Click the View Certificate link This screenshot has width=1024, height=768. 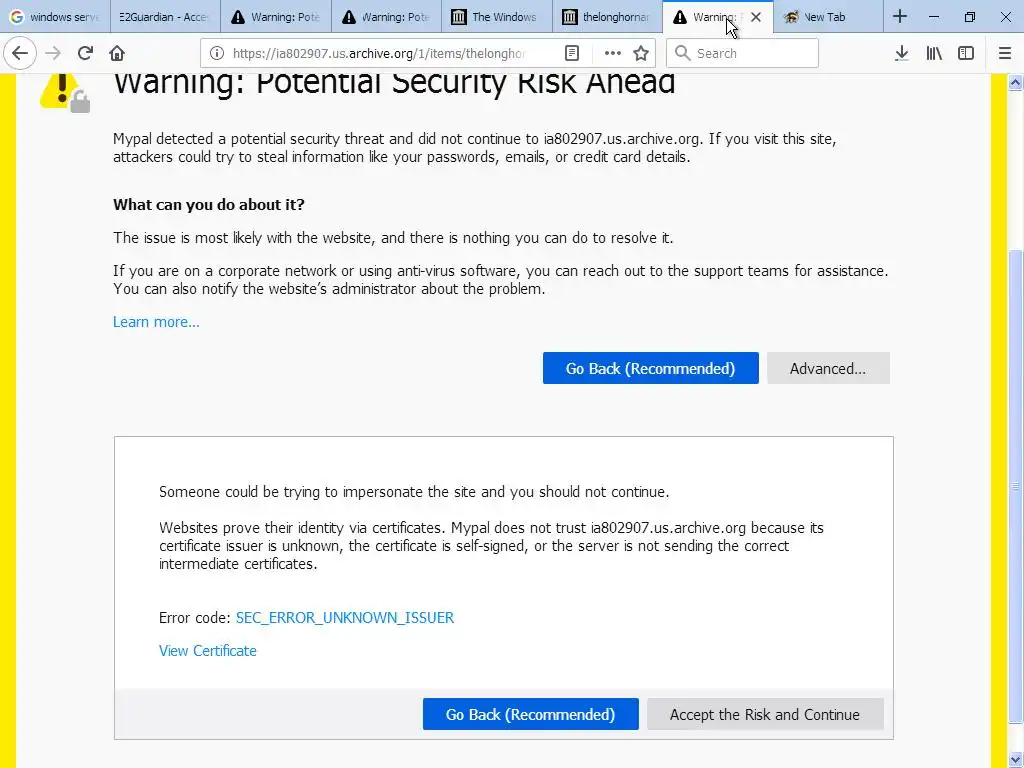point(208,651)
